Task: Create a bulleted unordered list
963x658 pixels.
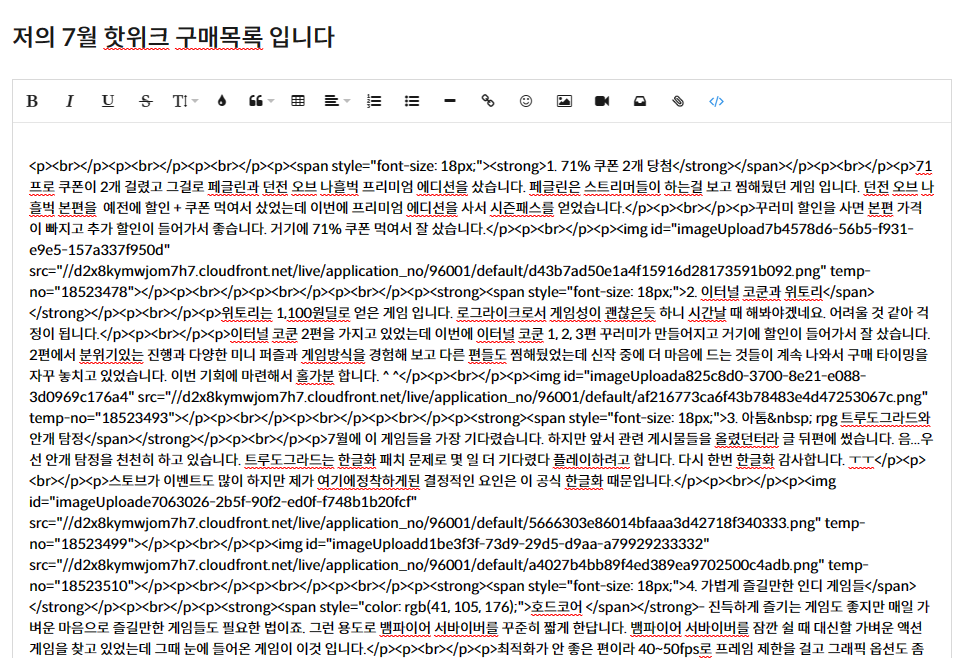Action: pos(411,101)
